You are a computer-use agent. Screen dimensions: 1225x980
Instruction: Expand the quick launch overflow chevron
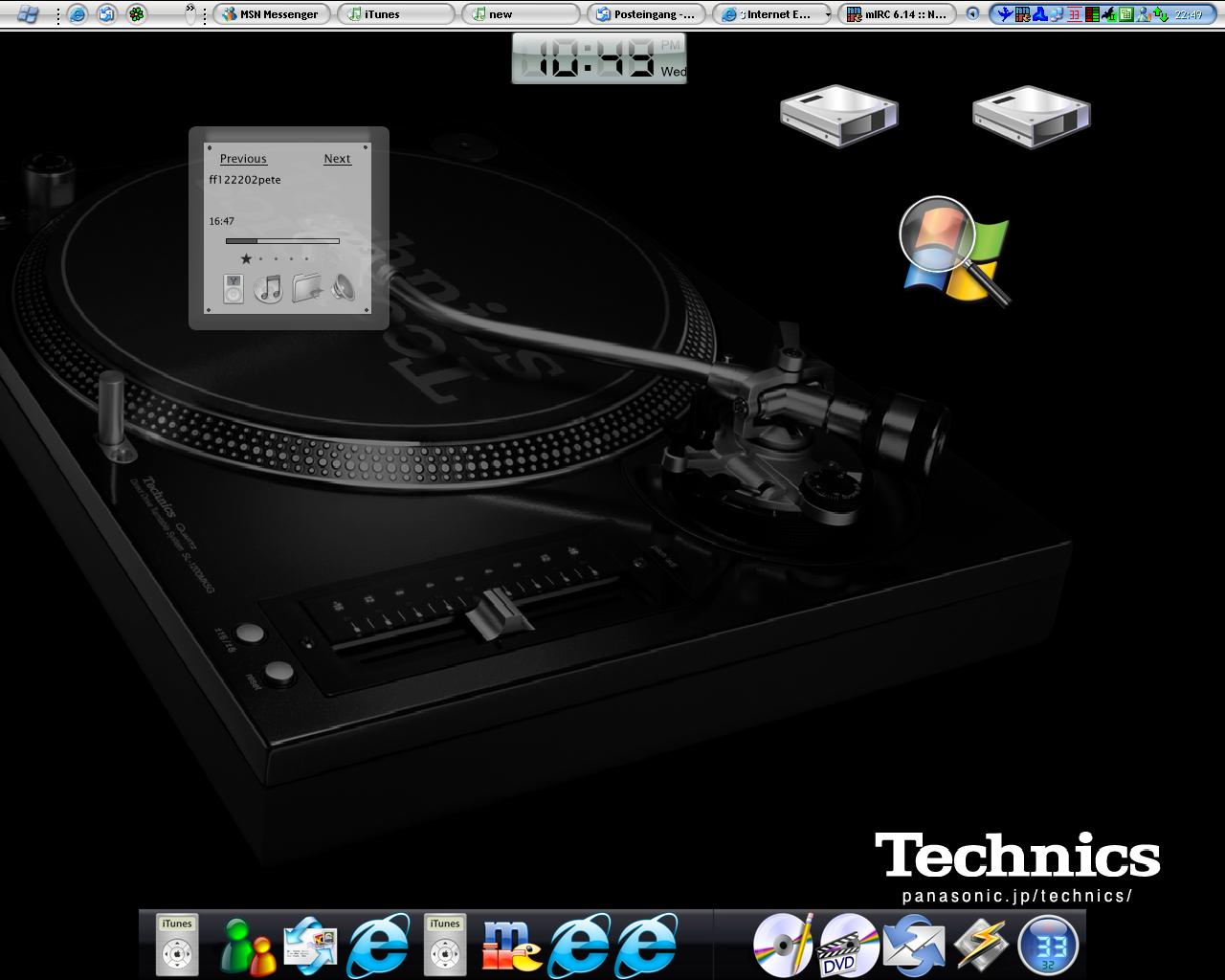189,9
